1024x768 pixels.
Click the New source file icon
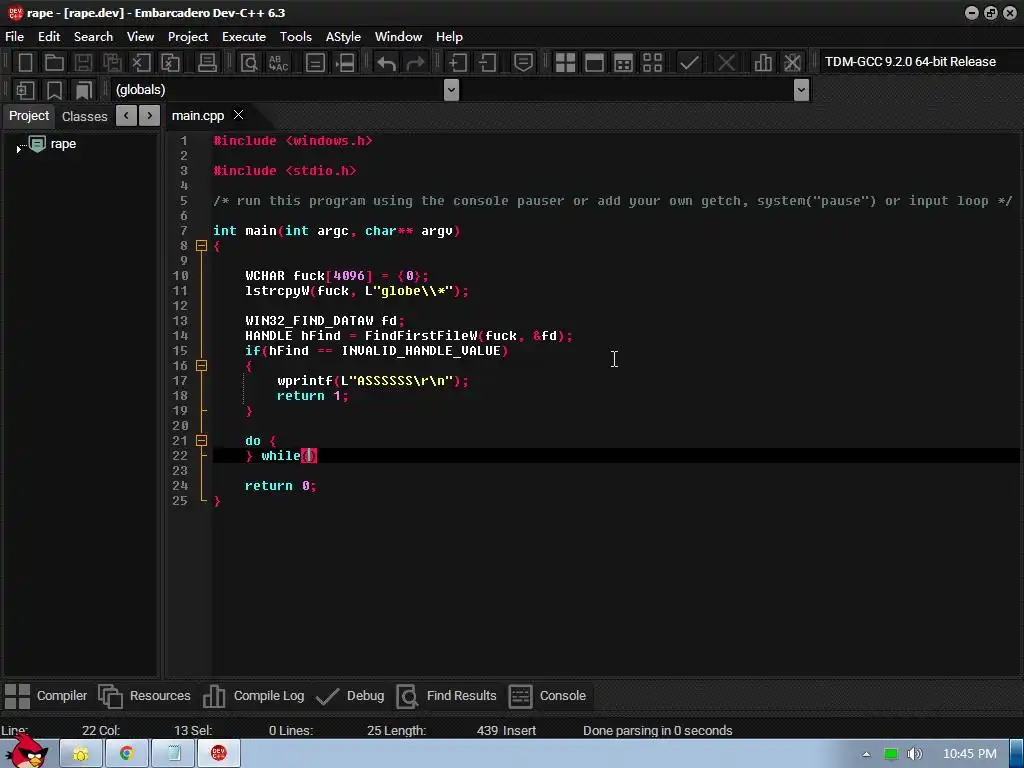pyautogui.click(x=25, y=62)
